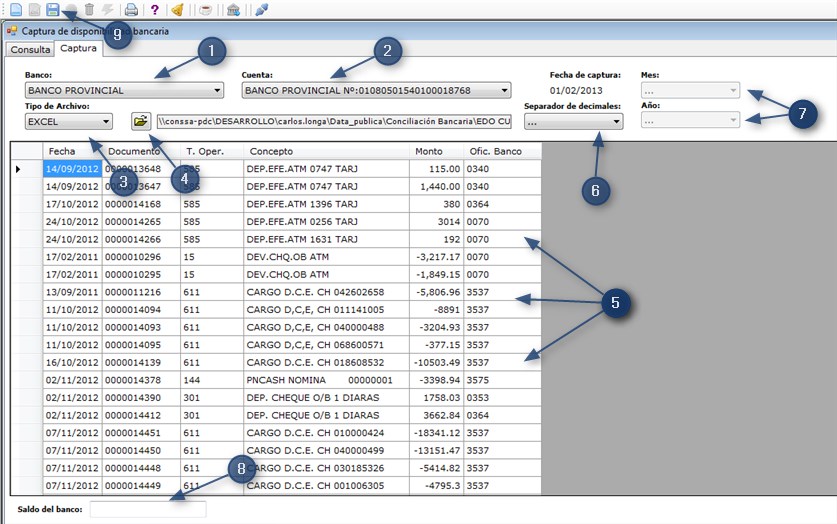Click the blue connector plug toolbar icon
The image size is (837, 524).
click(x=262, y=9)
